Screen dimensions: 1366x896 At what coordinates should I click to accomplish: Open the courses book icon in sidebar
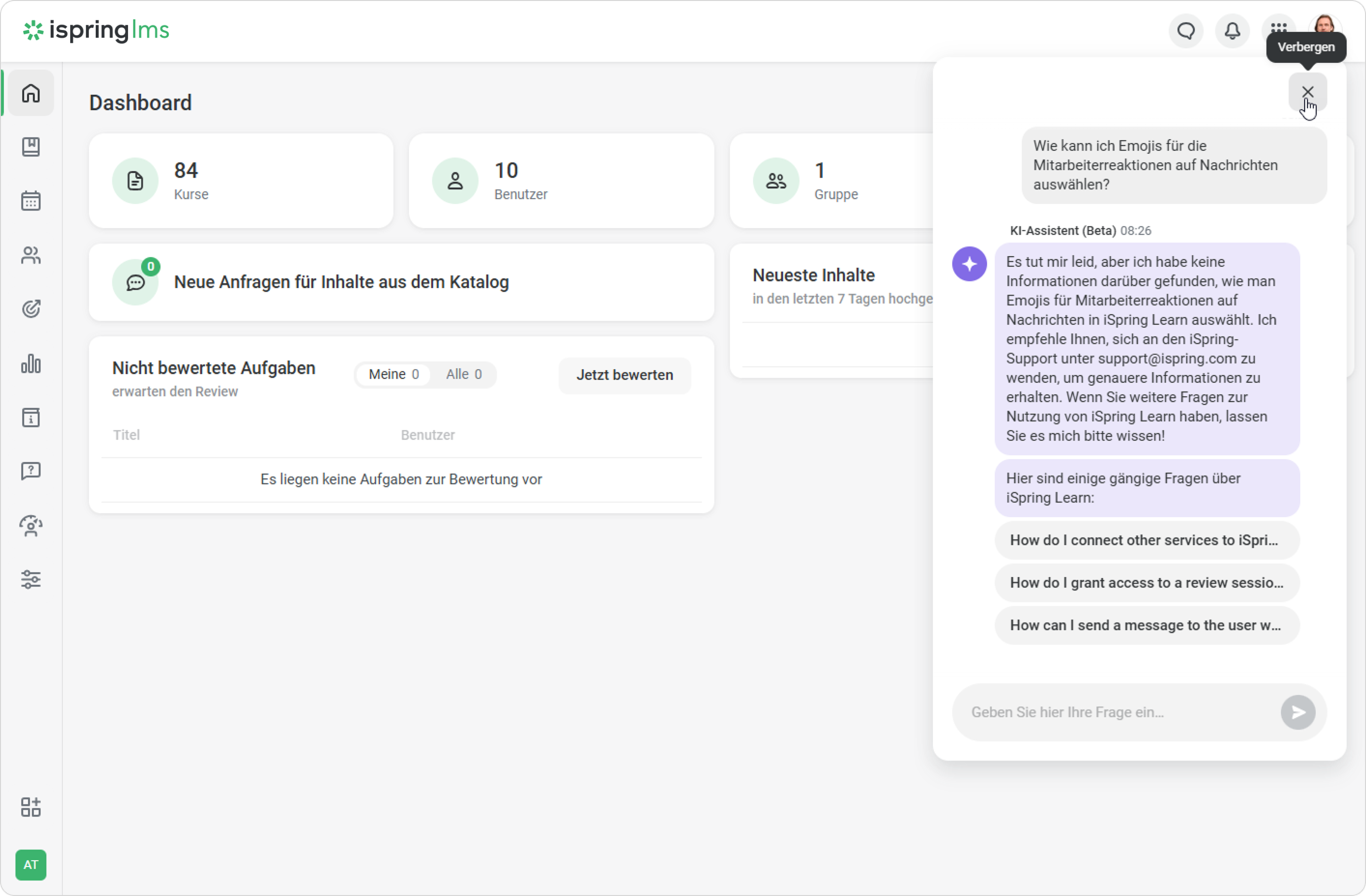tap(31, 147)
